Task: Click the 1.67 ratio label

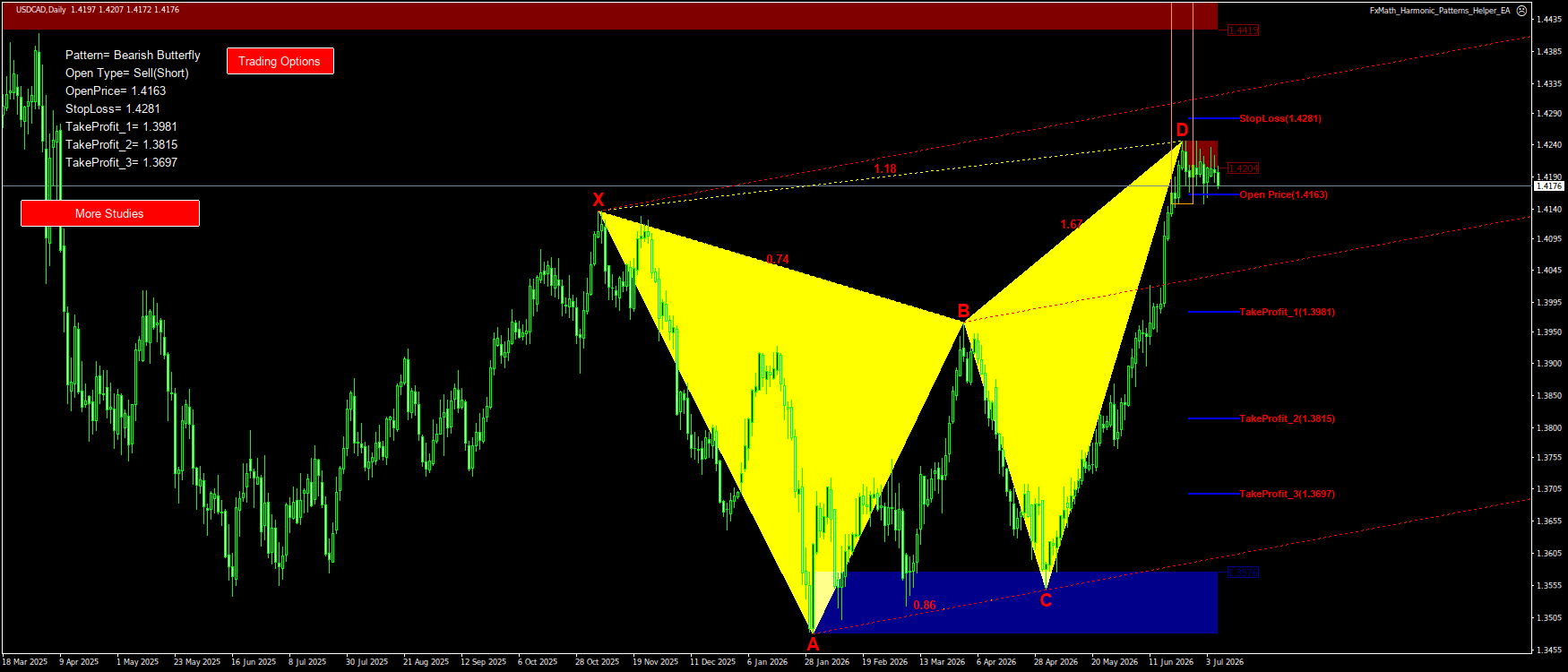Action: pos(1072,224)
